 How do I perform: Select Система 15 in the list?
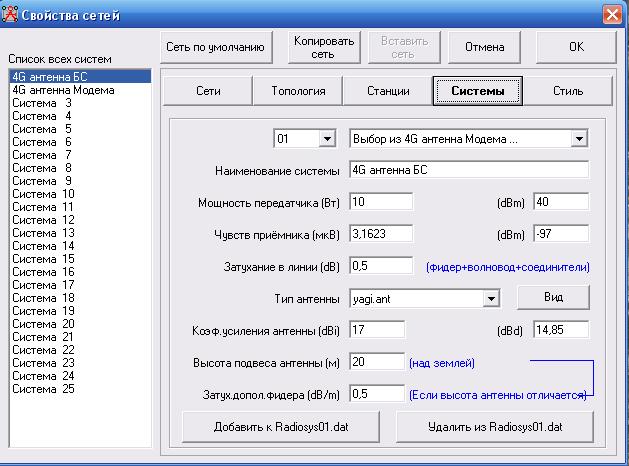pyautogui.click(x=80, y=259)
